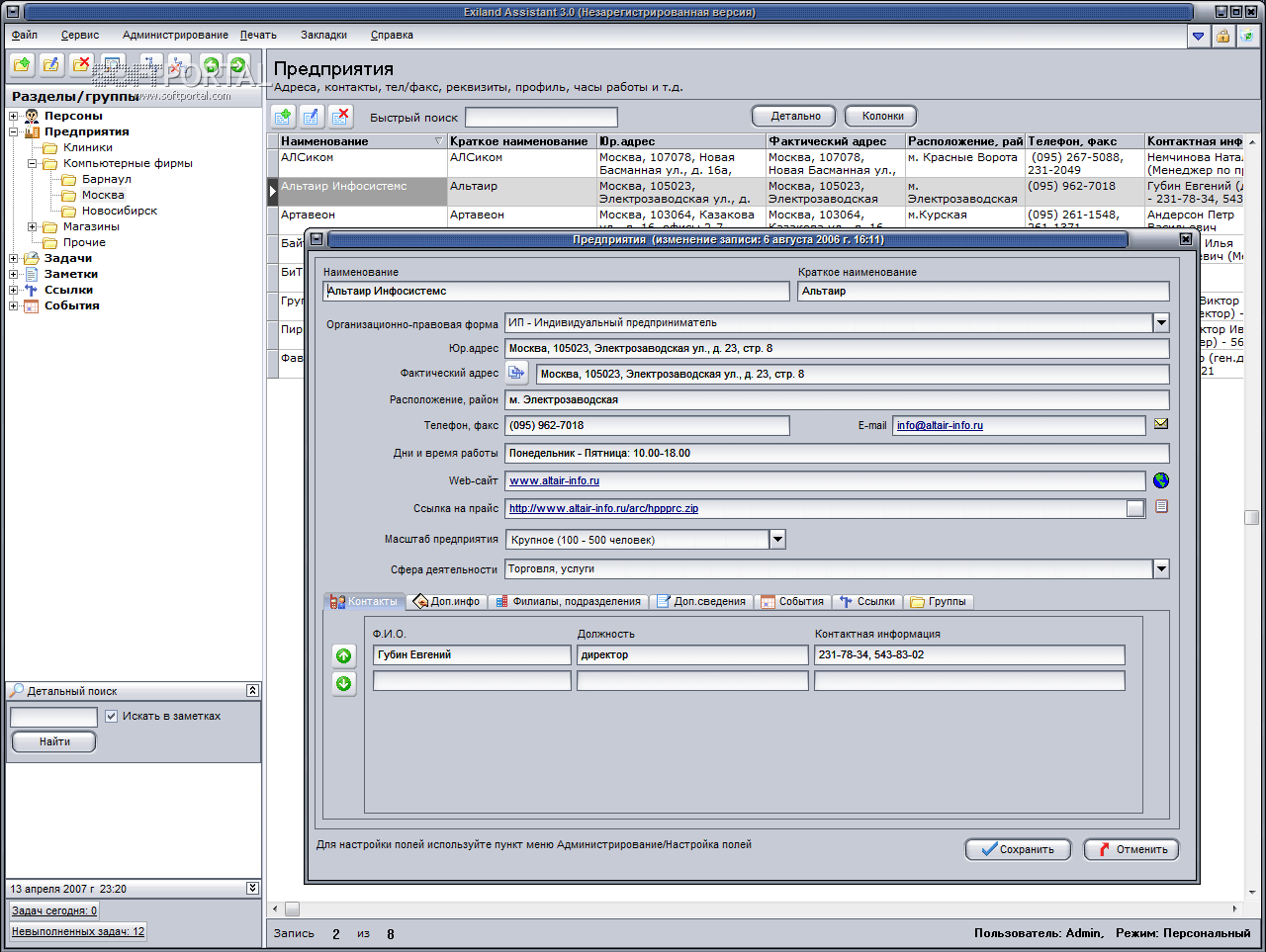Expand Персоны tree node
This screenshot has width=1266, height=952.
[x=14, y=116]
